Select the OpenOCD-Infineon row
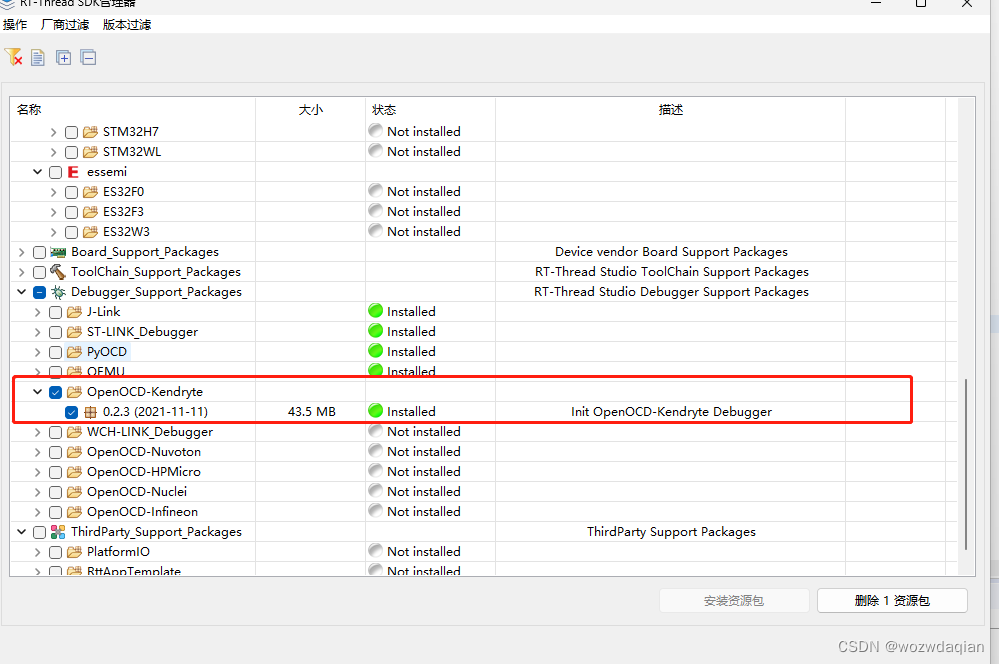 point(483,512)
